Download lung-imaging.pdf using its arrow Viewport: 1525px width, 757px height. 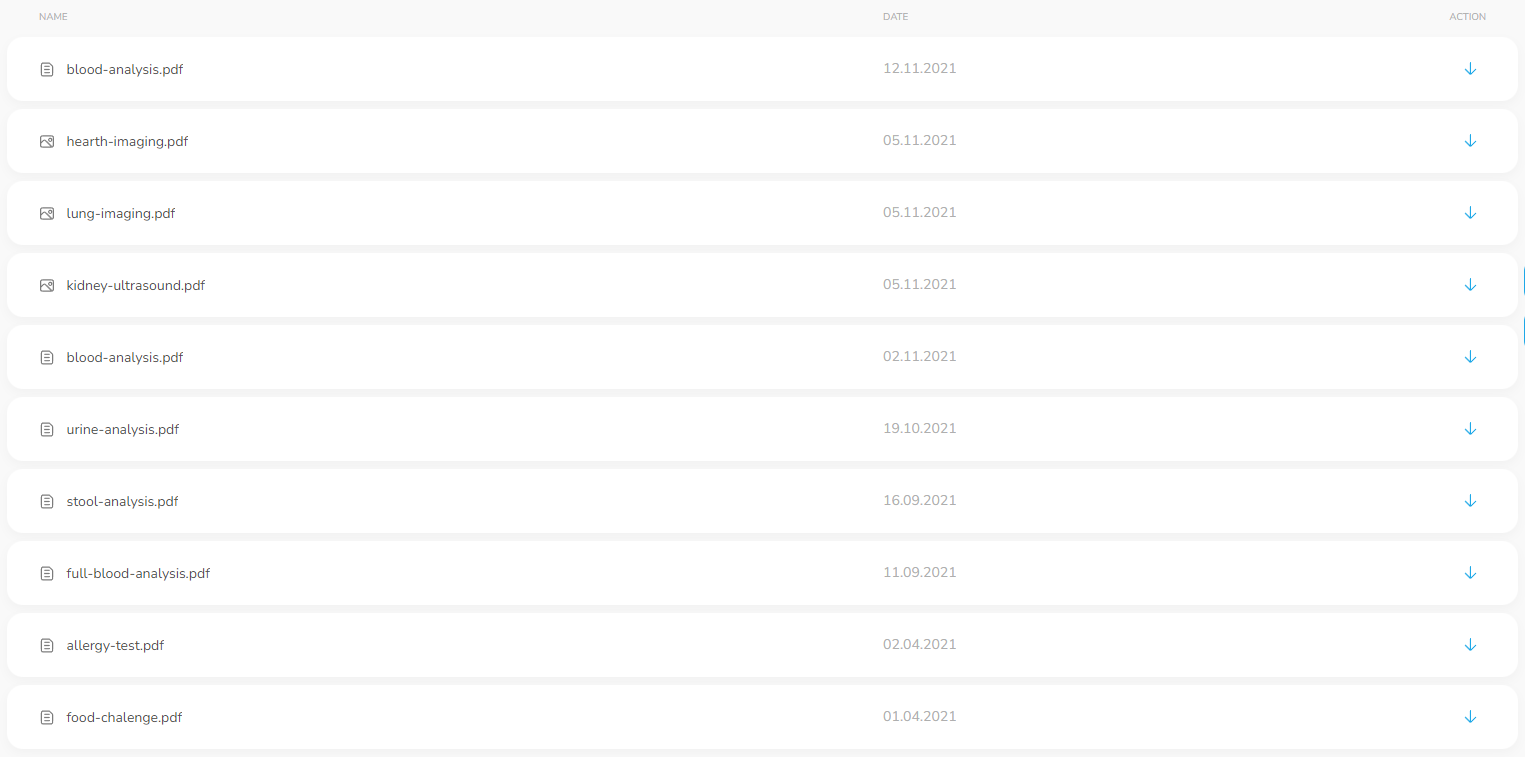coord(1470,213)
